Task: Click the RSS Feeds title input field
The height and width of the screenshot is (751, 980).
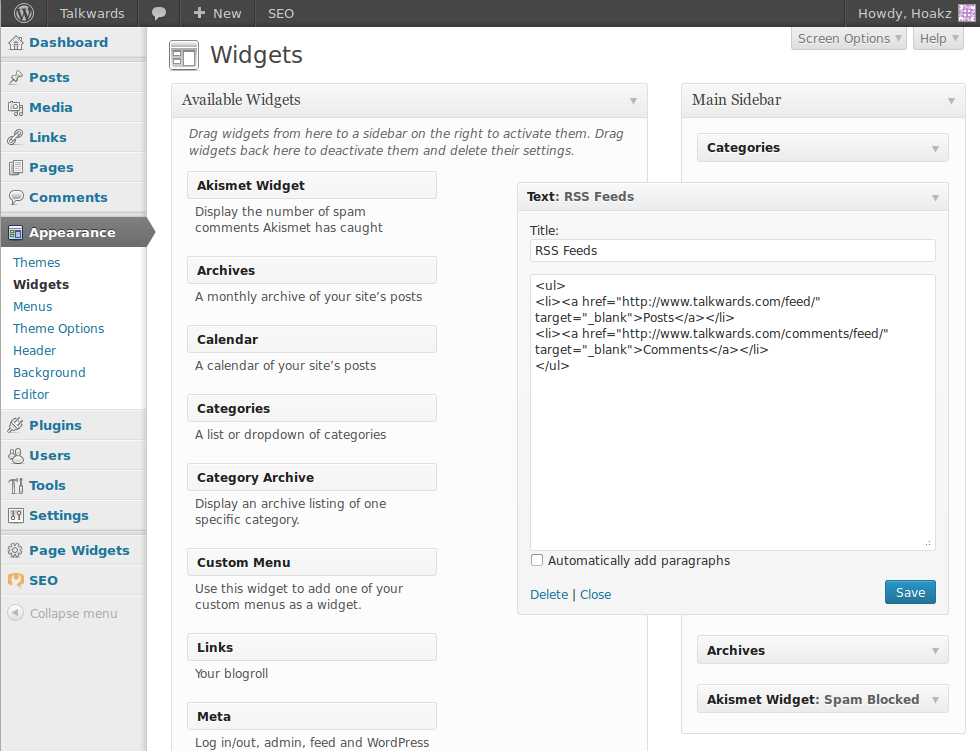Action: [732, 251]
